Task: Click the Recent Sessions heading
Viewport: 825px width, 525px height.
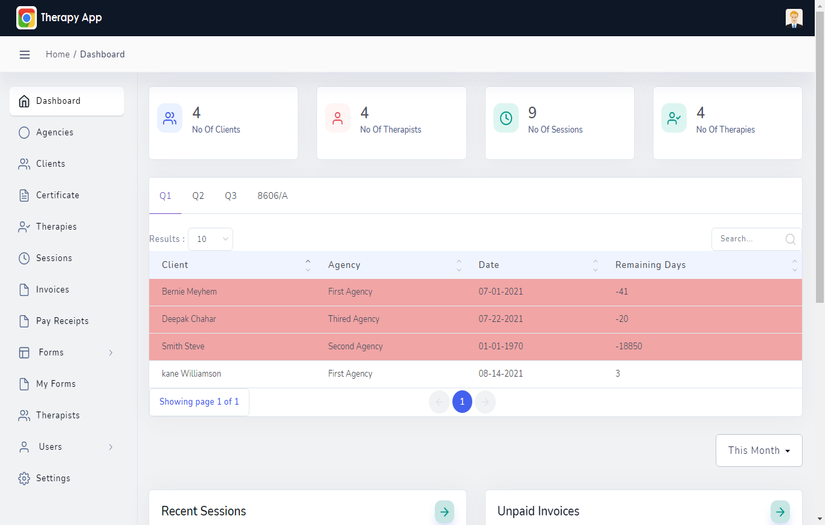Action: point(204,511)
